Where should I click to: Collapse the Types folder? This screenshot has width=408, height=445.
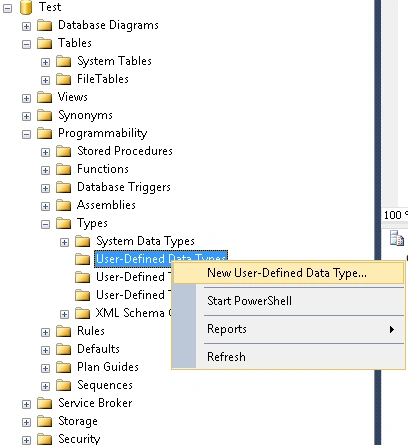(45, 224)
